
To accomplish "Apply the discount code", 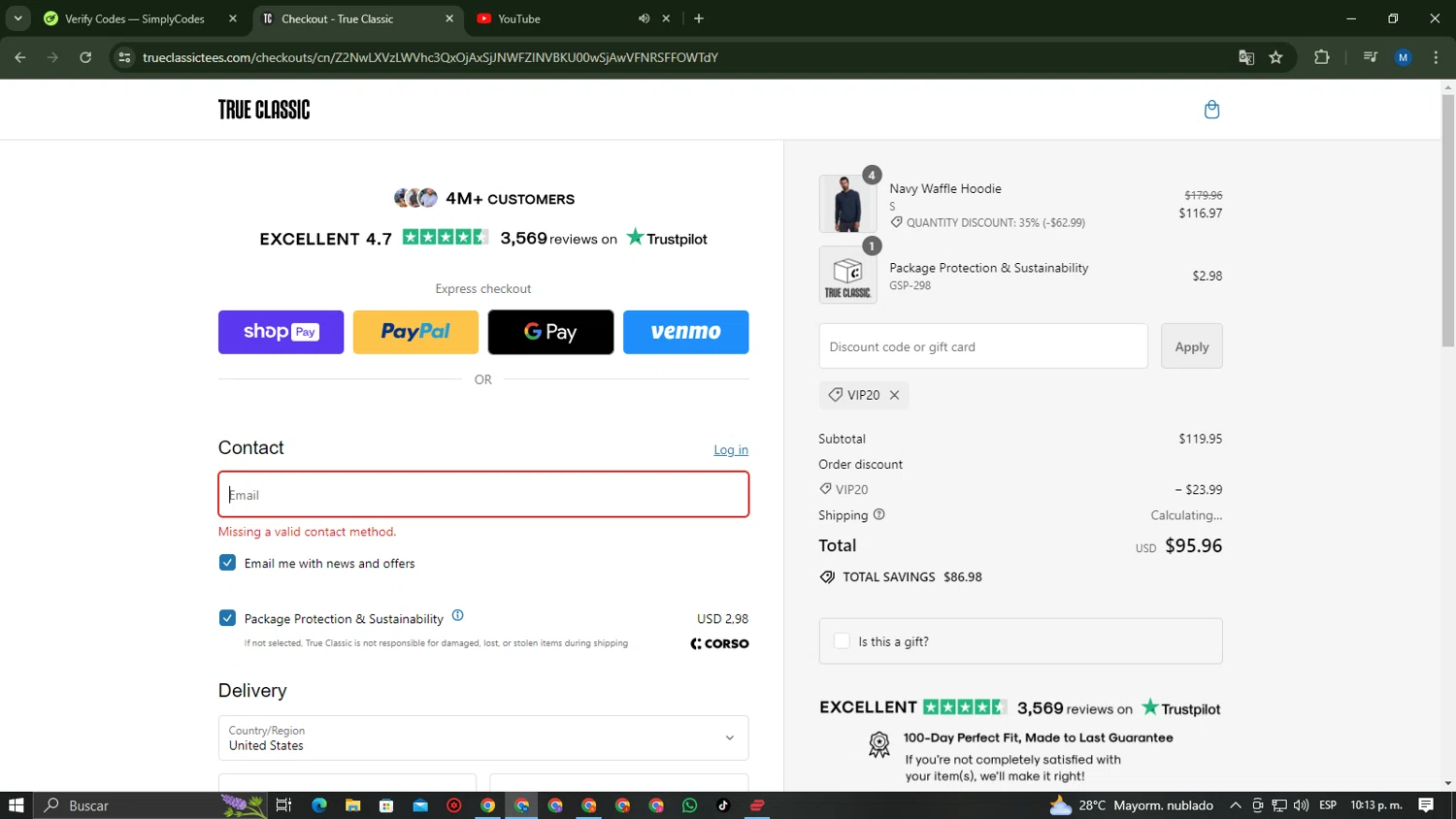I will (1192, 346).
